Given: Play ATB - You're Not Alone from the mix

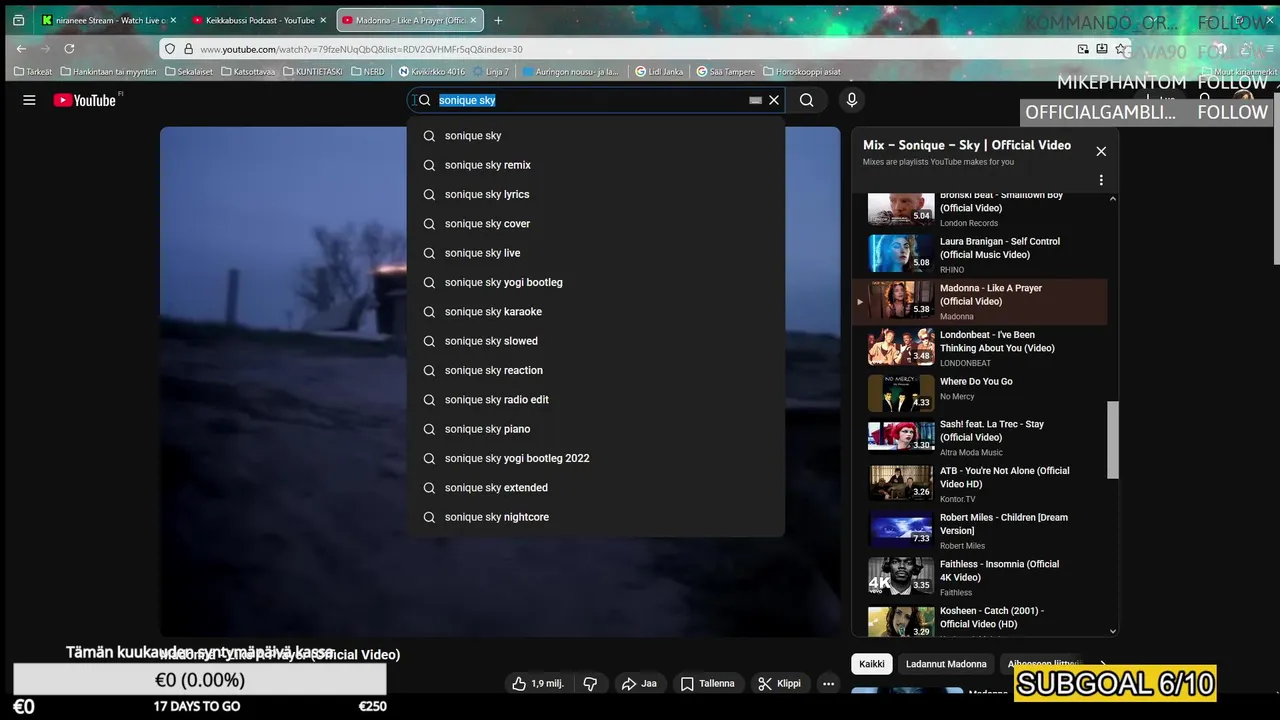Looking at the screenshot, I should click(980, 484).
